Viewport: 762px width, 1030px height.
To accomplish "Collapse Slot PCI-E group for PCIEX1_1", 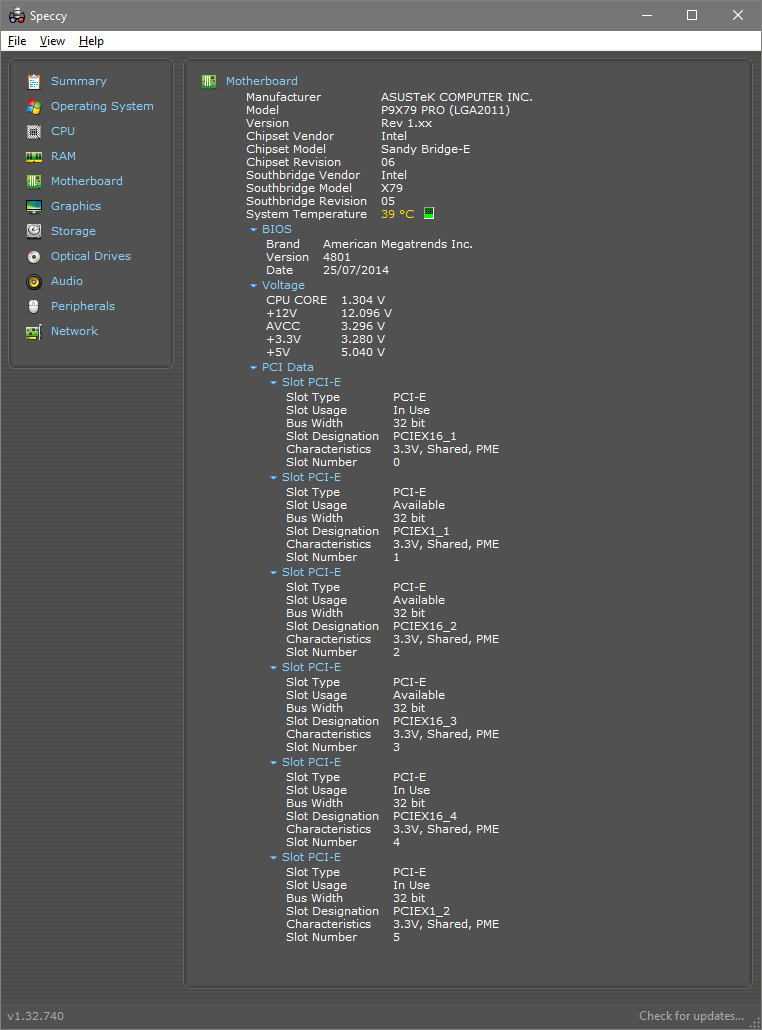I will (x=274, y=478).
